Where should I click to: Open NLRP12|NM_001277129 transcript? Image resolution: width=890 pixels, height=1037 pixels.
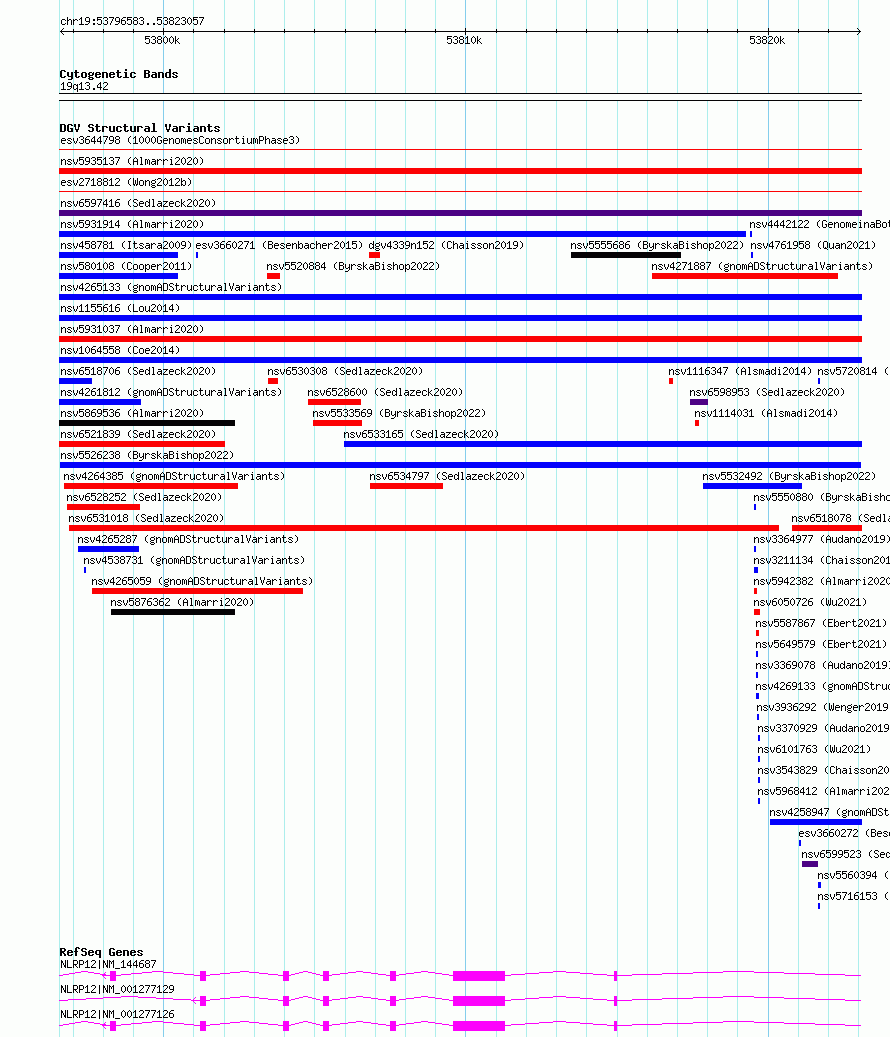click(117, 990)
